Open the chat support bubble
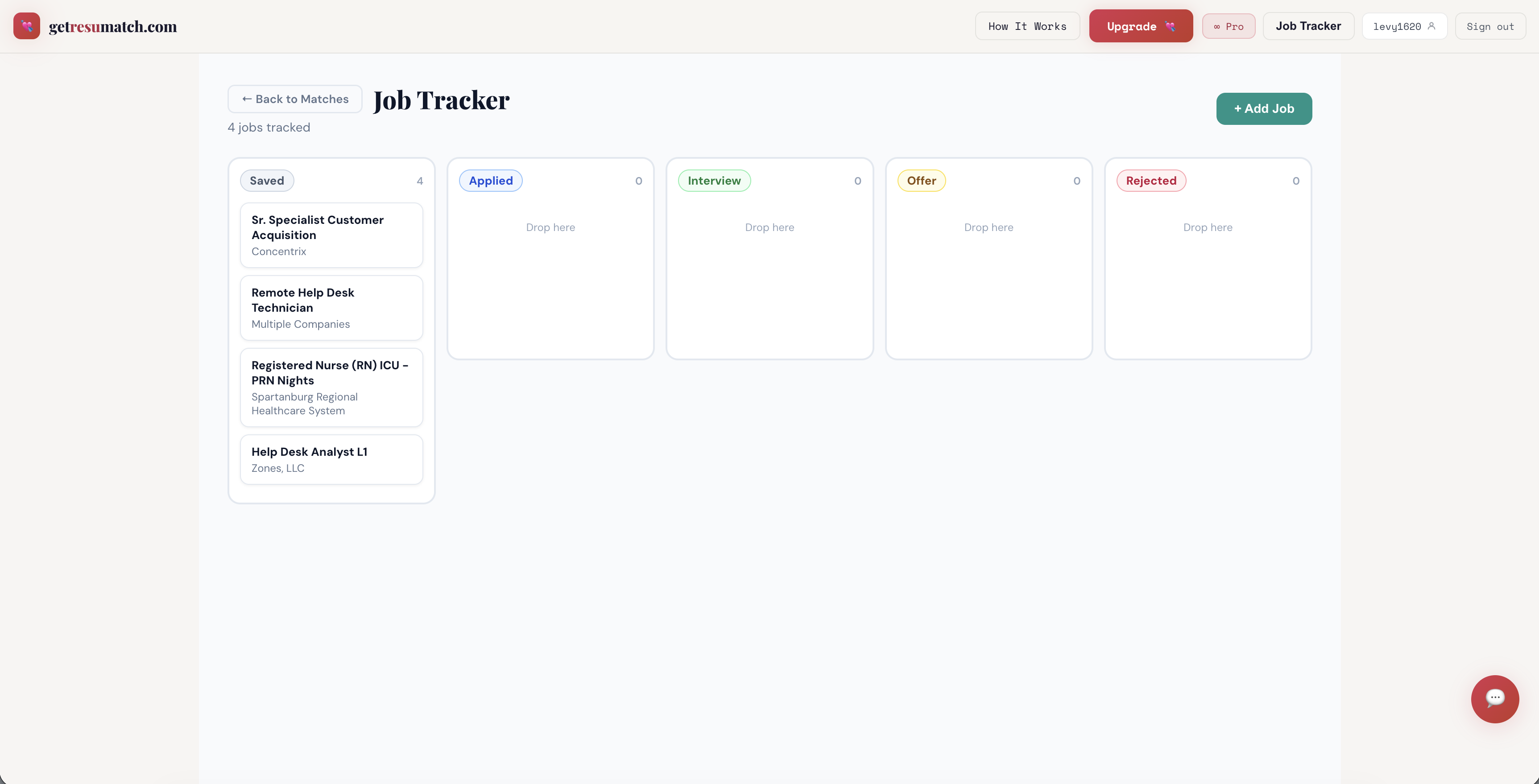 tap(1494, 698)
